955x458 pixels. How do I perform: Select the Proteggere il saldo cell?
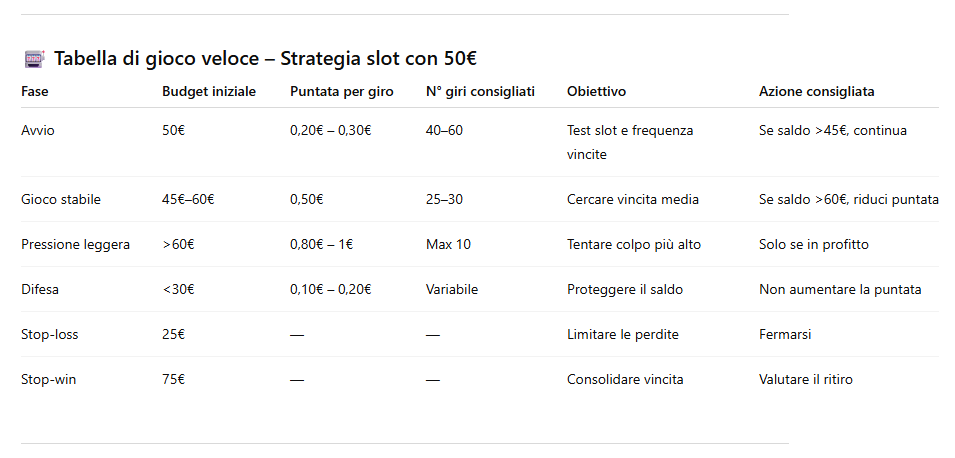624,290
